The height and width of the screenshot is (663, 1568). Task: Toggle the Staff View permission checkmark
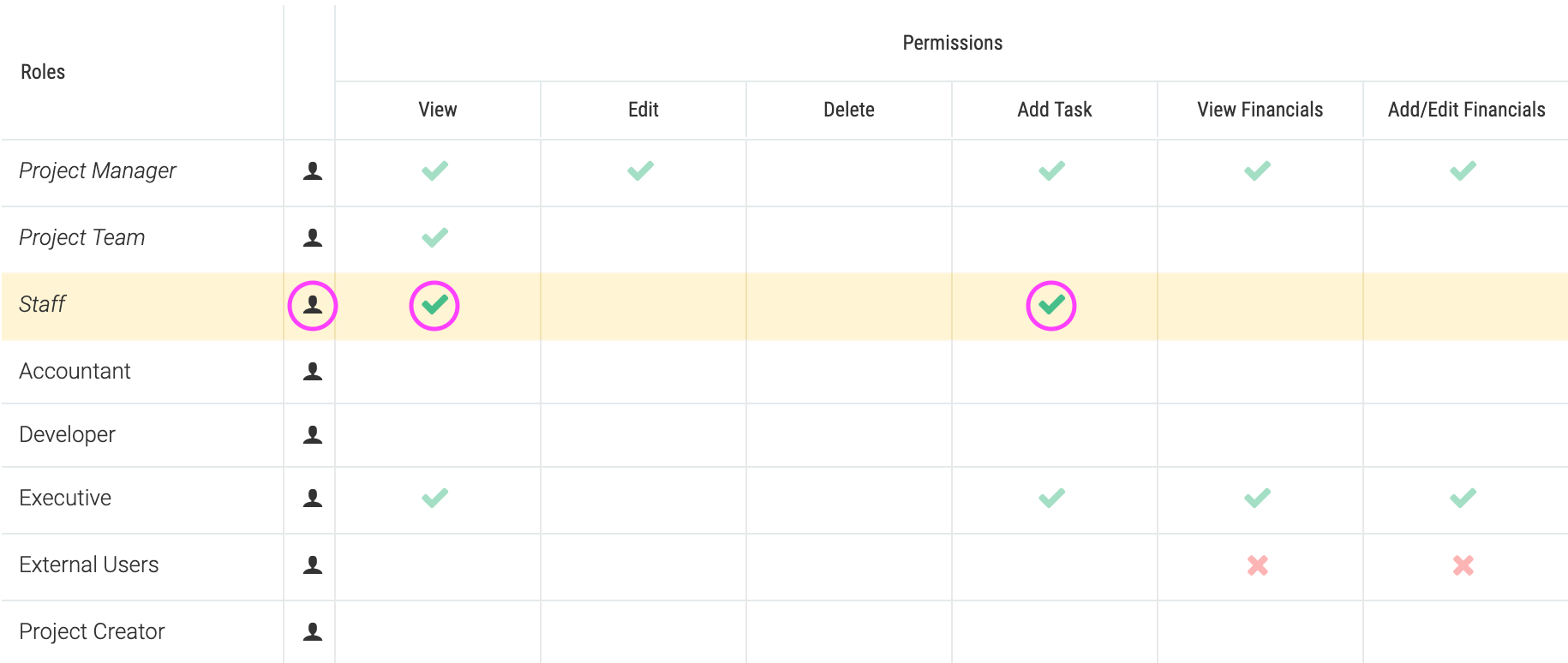(434, 305)
